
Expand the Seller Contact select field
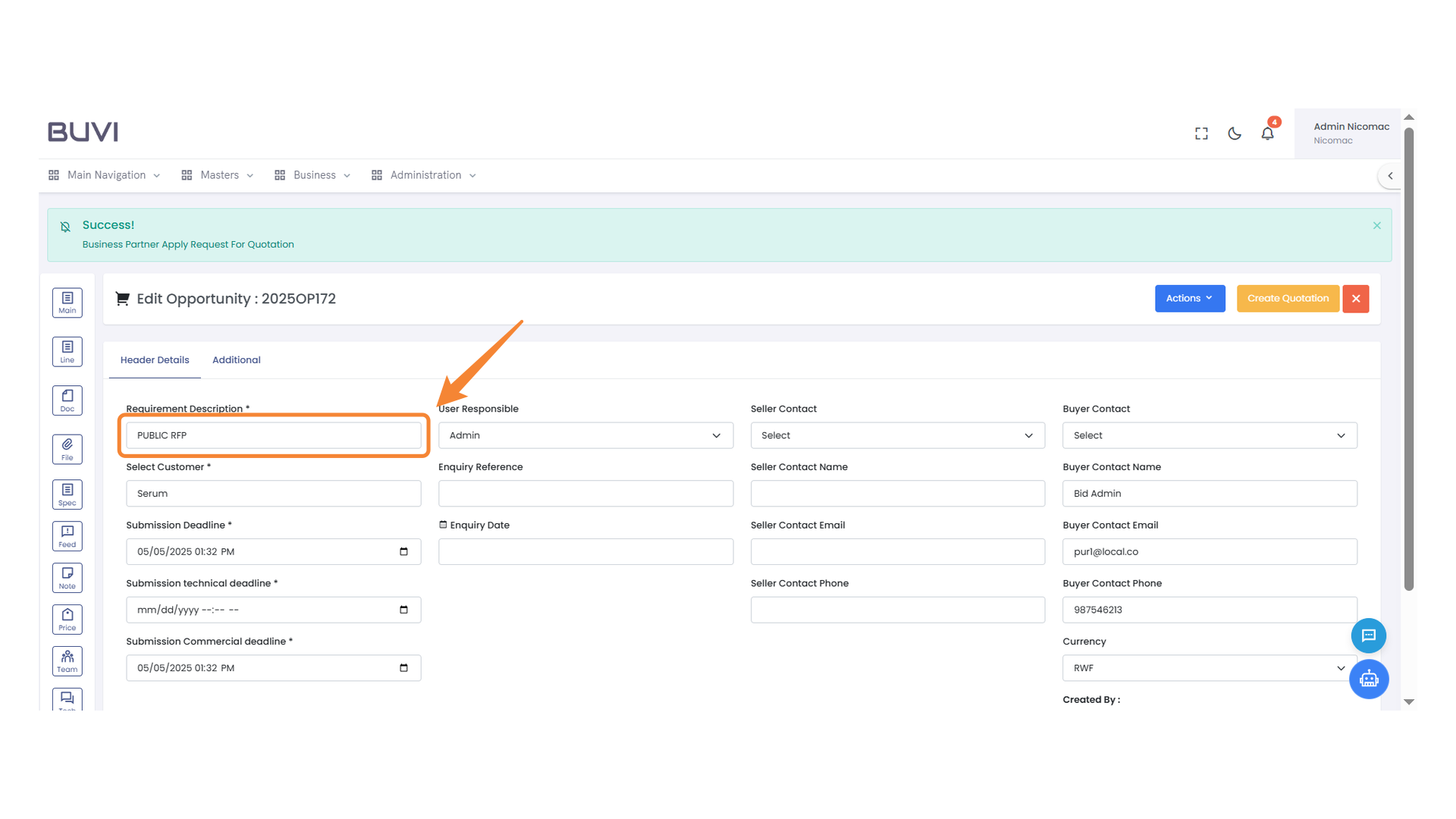click(x=897, y=435)
